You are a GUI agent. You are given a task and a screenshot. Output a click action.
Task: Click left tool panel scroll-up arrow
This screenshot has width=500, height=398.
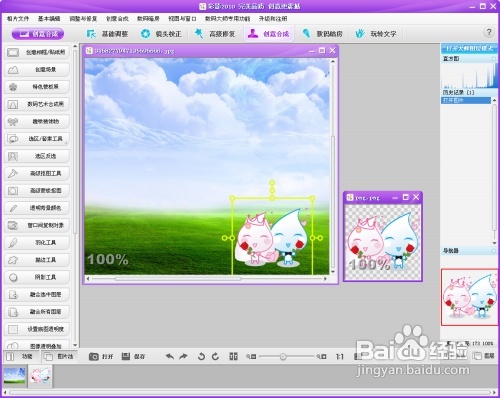tap(75, 47)
